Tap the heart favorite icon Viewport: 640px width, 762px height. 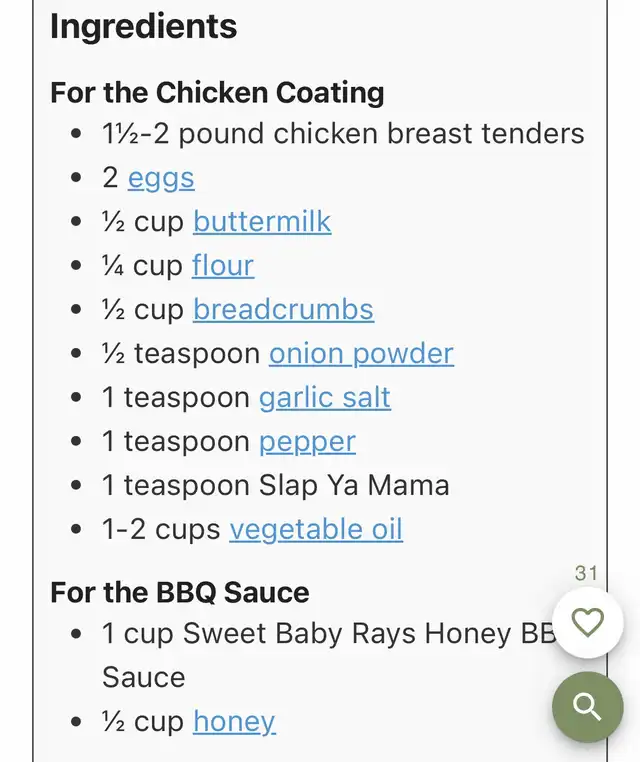click(x=587, y=623)
